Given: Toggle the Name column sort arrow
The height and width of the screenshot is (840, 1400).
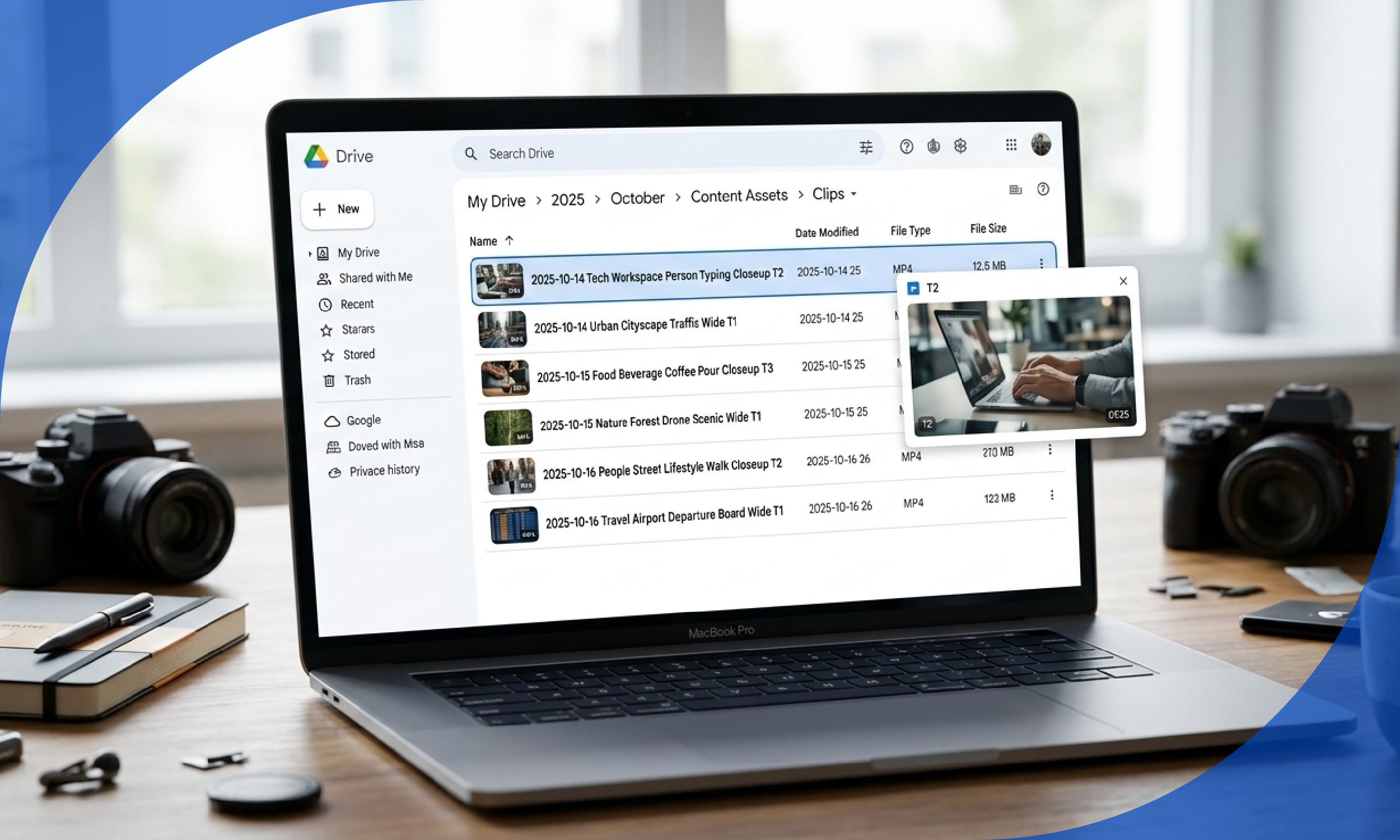Looking at the screenshot, I should pos(508,241).
